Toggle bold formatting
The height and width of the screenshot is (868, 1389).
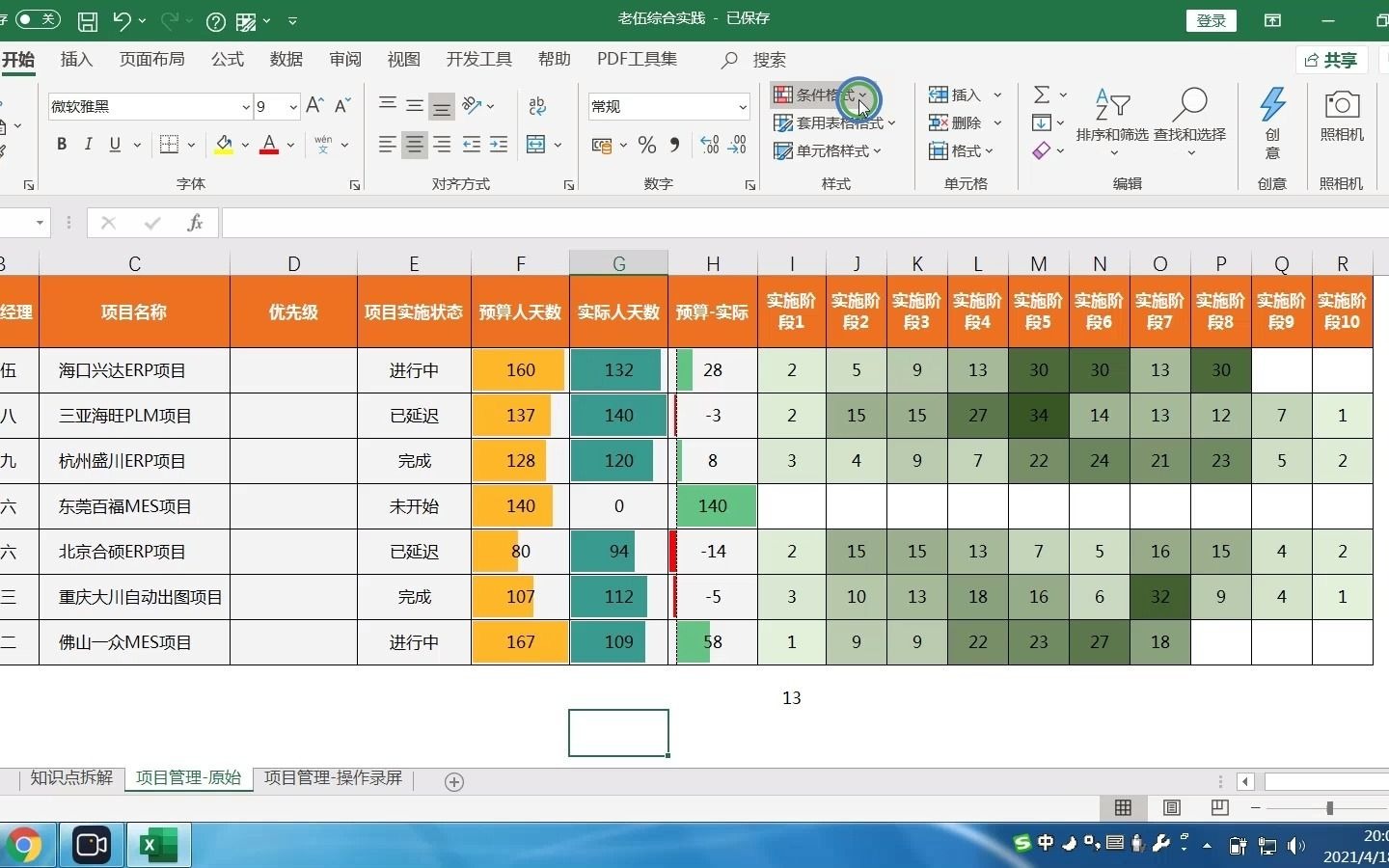coord(61,144)
